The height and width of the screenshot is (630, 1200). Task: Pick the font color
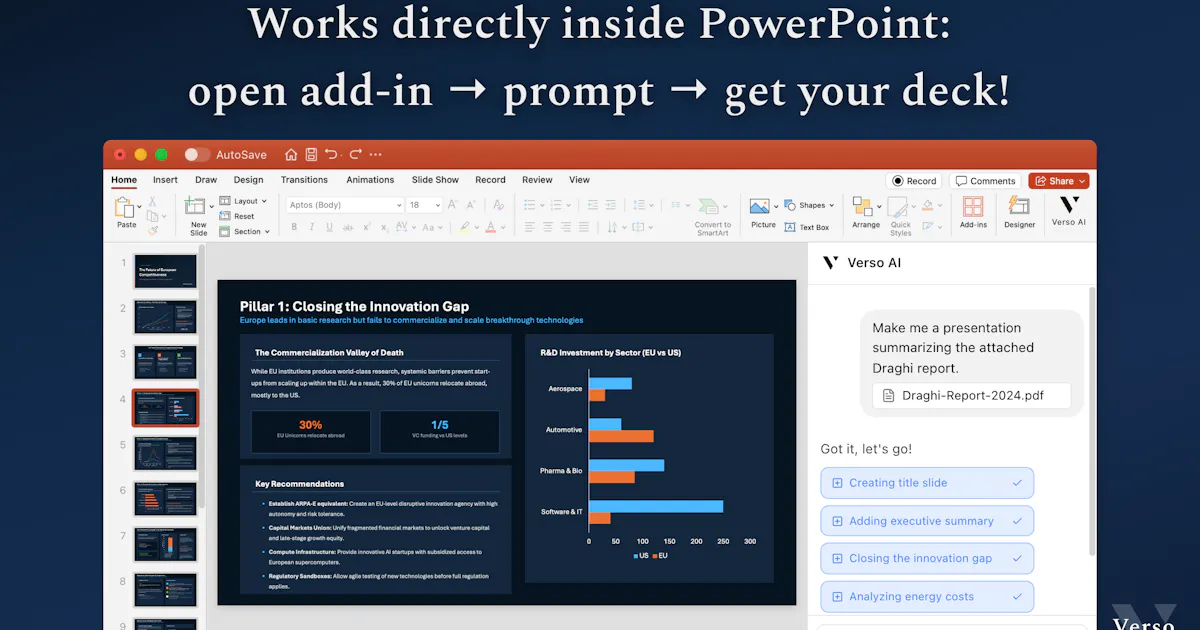coord(489,227)
